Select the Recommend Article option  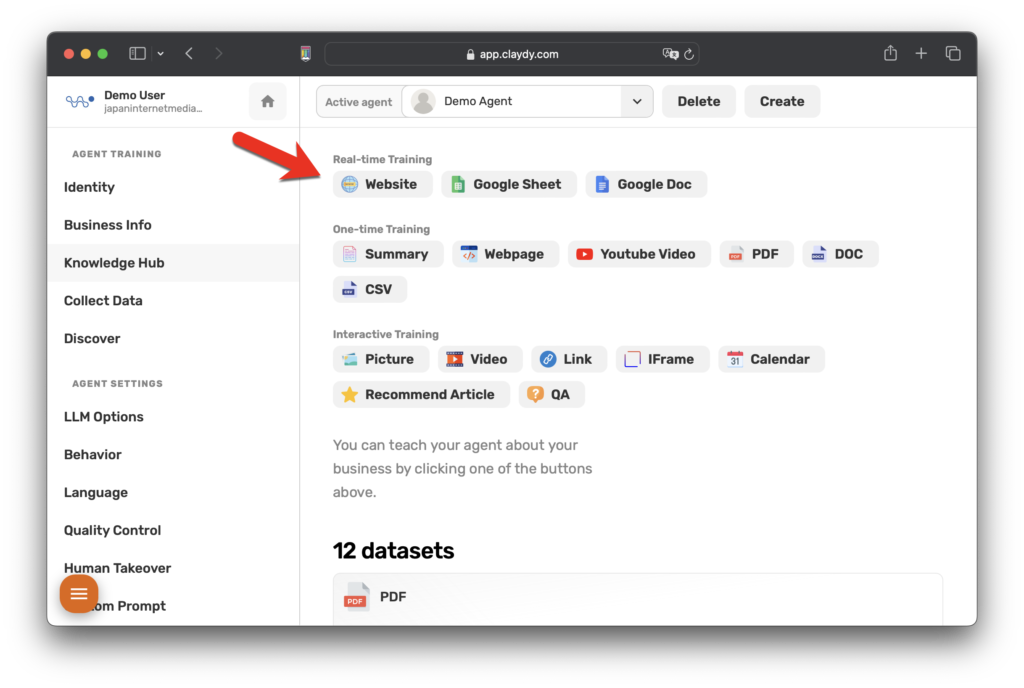[420, 394]
